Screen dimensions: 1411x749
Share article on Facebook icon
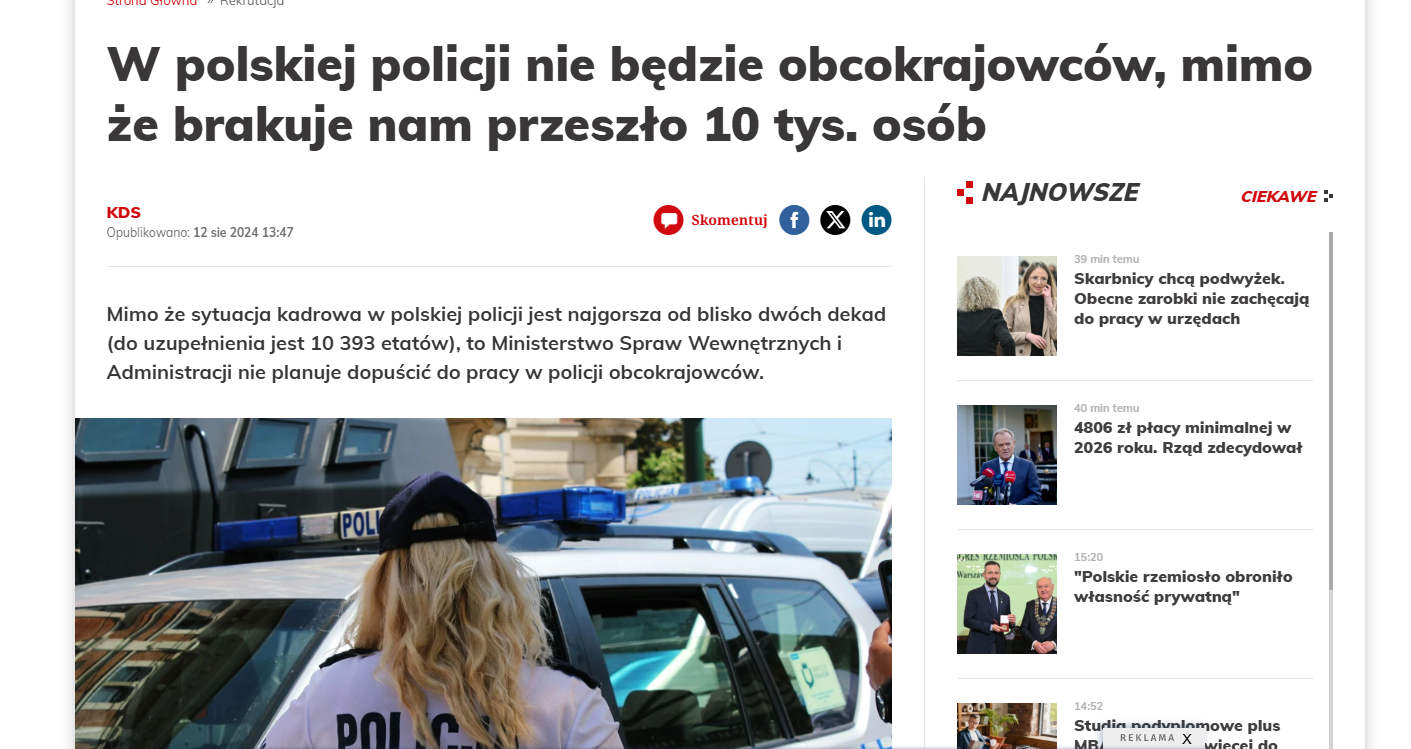794,220
